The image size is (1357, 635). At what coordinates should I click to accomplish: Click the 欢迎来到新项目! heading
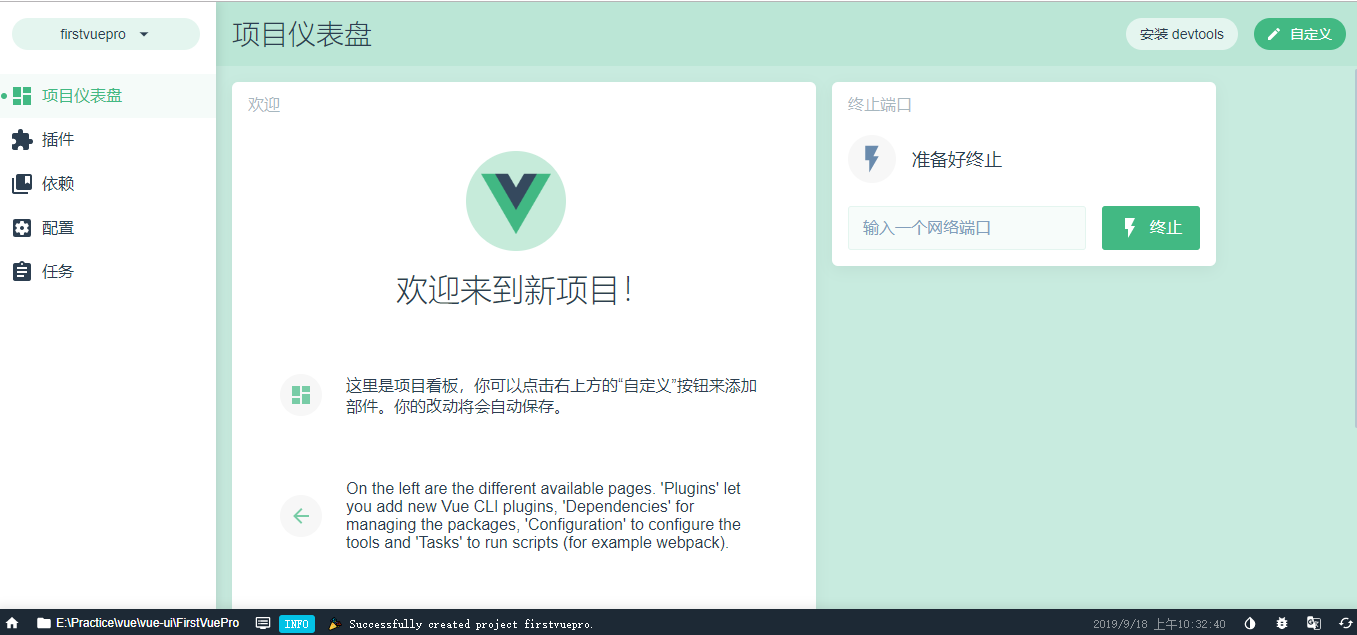515,289
